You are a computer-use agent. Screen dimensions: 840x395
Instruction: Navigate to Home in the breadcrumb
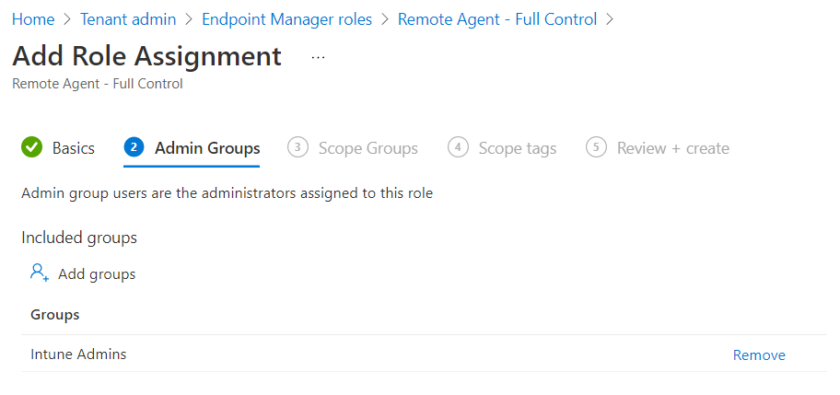click(33, 20)
